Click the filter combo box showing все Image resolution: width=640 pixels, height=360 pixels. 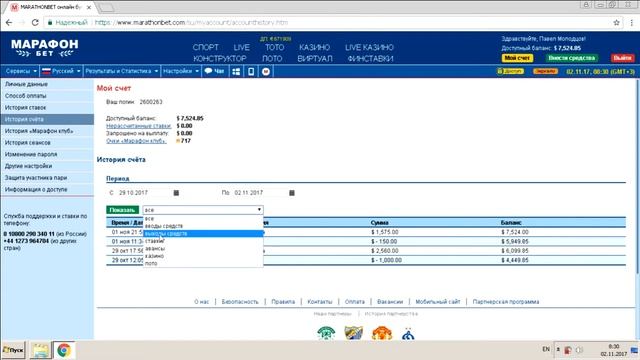203,210
